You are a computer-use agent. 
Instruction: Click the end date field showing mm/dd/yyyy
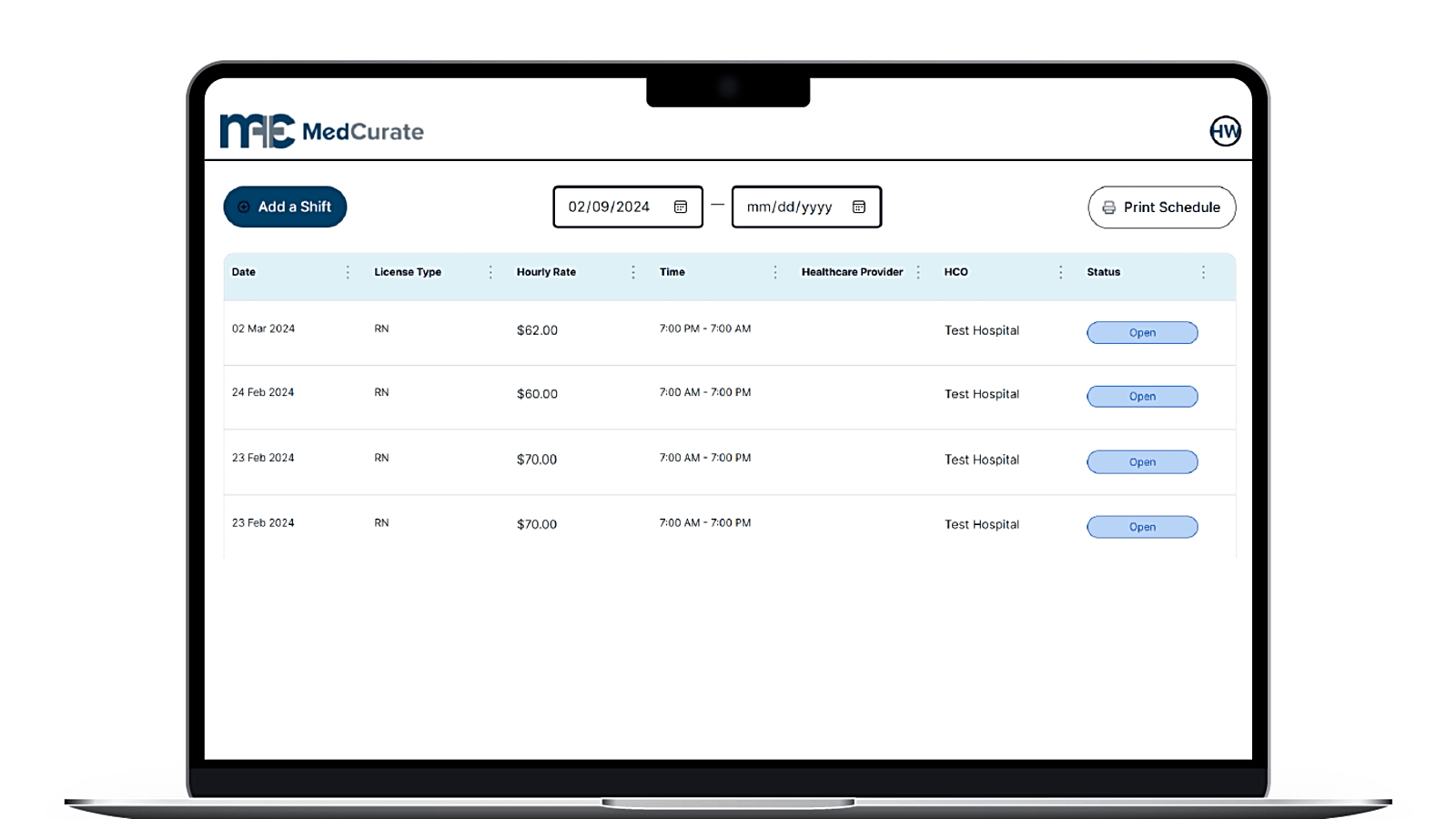coord(806,207)
